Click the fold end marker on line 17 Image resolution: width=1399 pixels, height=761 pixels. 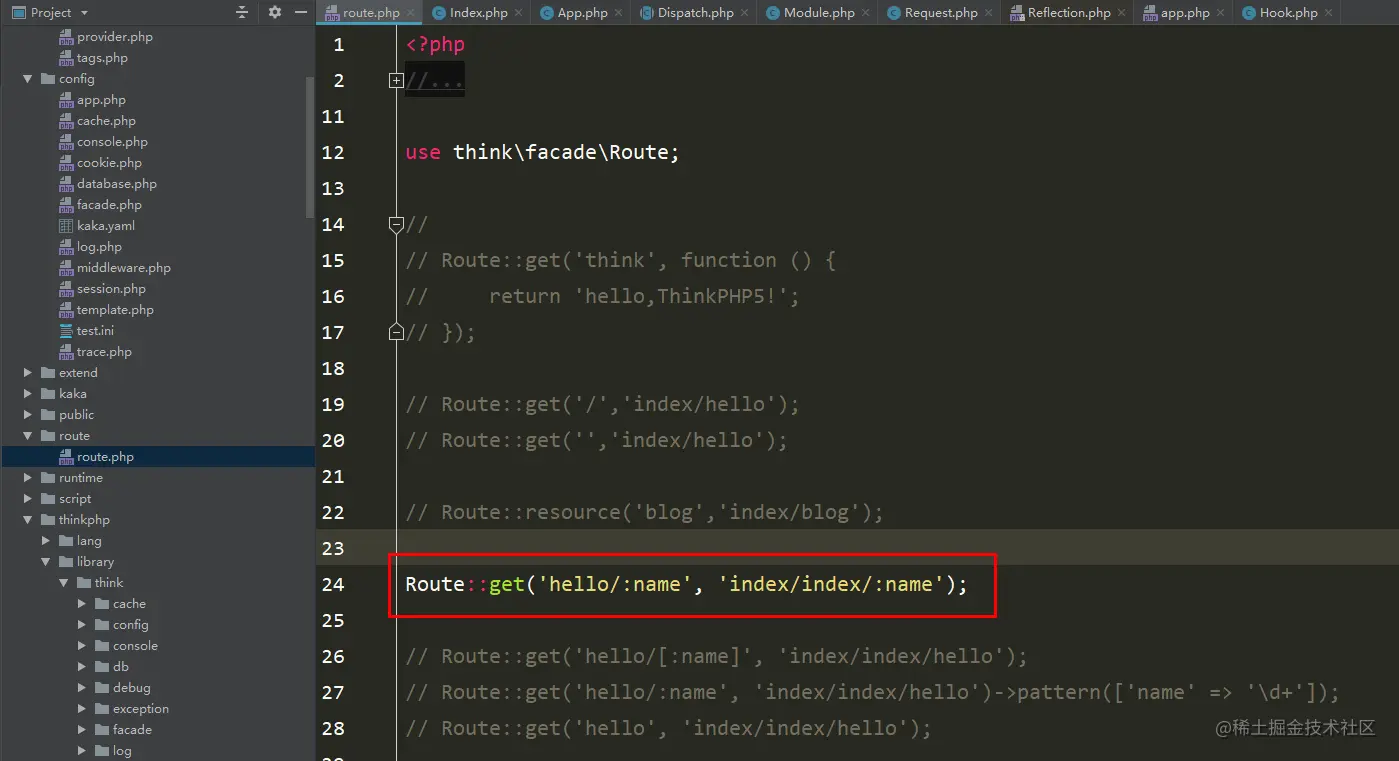(396, 332)
